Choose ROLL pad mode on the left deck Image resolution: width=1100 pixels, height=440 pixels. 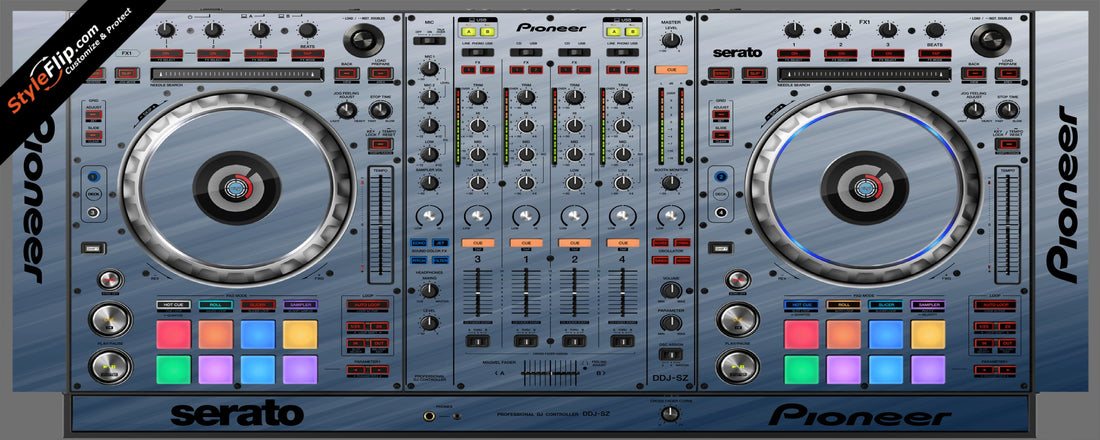(x=216, y=305)
